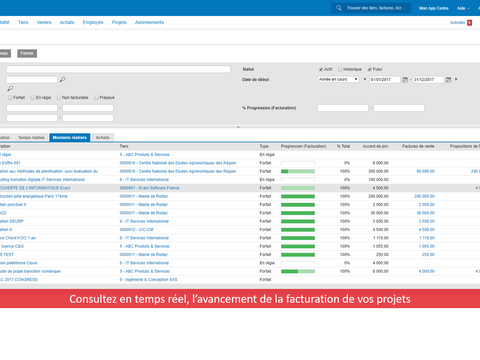The height and width of the screenshot is (360, 480).
Task: Collapse the filter panel with small up arrow
Action: (x=238, y=127)
